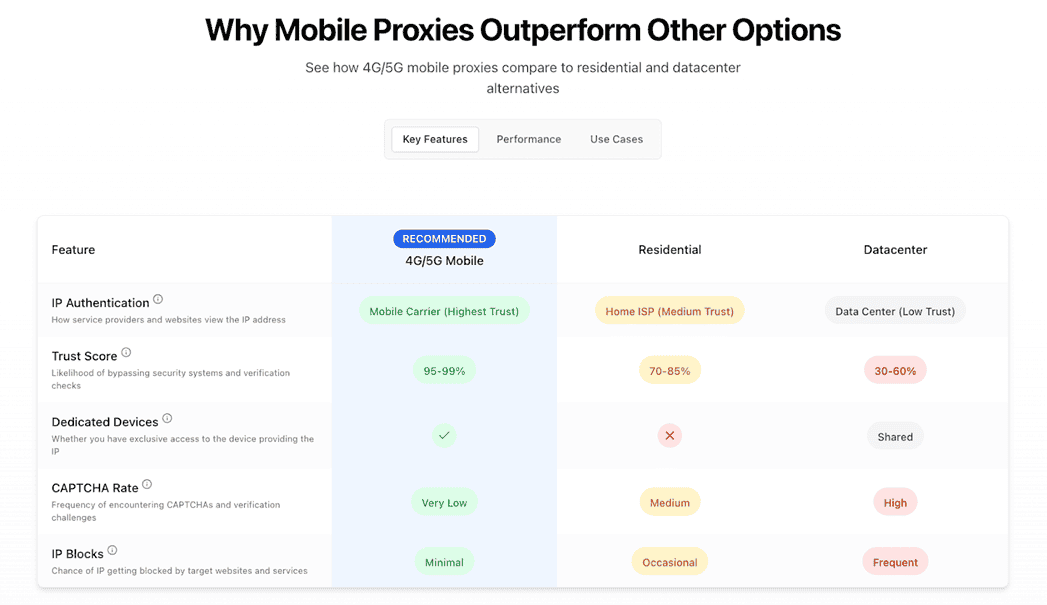
Task: Click the red X icon under Residential
Action: click(x=670, y=436)
